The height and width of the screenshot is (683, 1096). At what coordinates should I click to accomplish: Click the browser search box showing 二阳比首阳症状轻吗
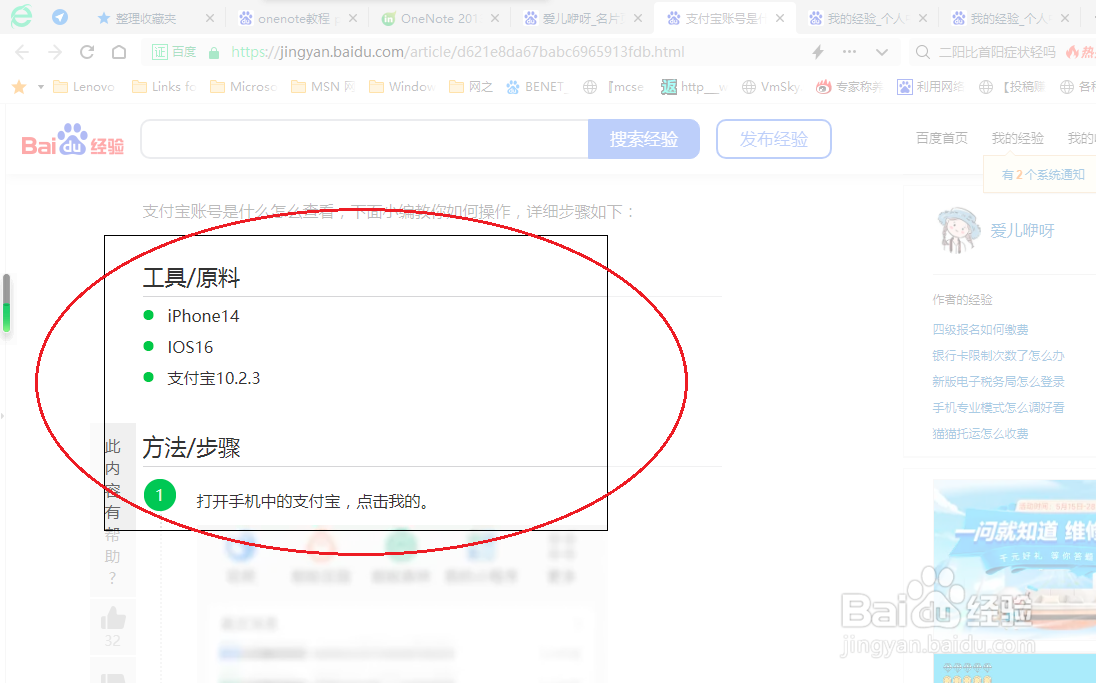[997, 52]
